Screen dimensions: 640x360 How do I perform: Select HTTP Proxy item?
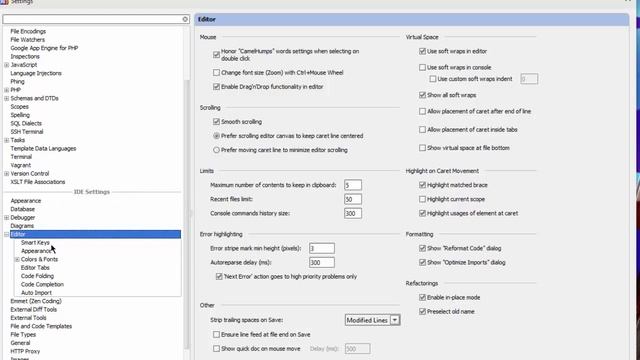(x=25, y=351)
